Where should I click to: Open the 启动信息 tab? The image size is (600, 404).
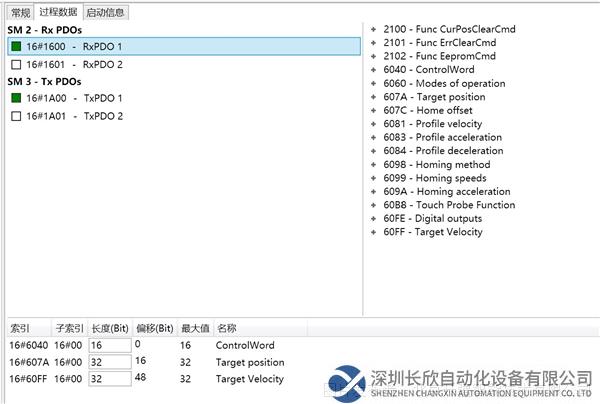106,12
